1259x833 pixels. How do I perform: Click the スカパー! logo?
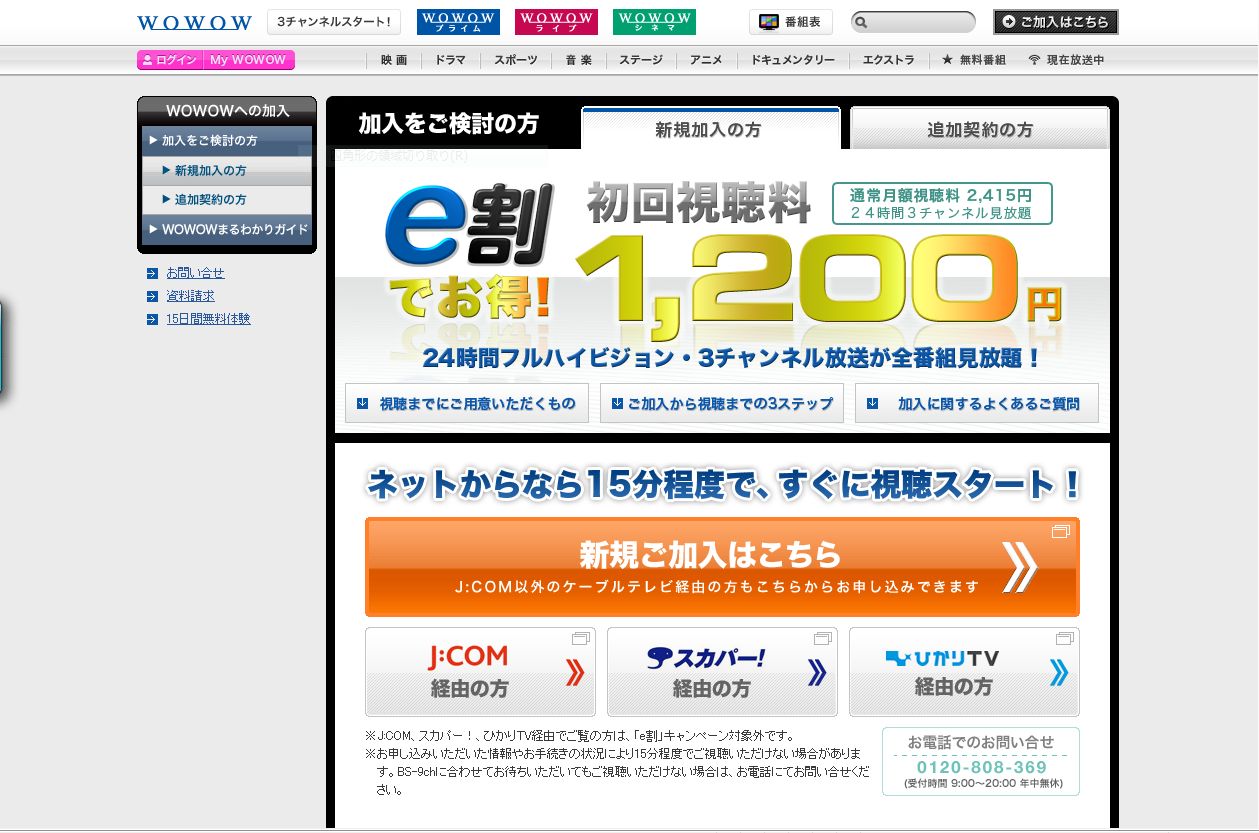(706, 657)
